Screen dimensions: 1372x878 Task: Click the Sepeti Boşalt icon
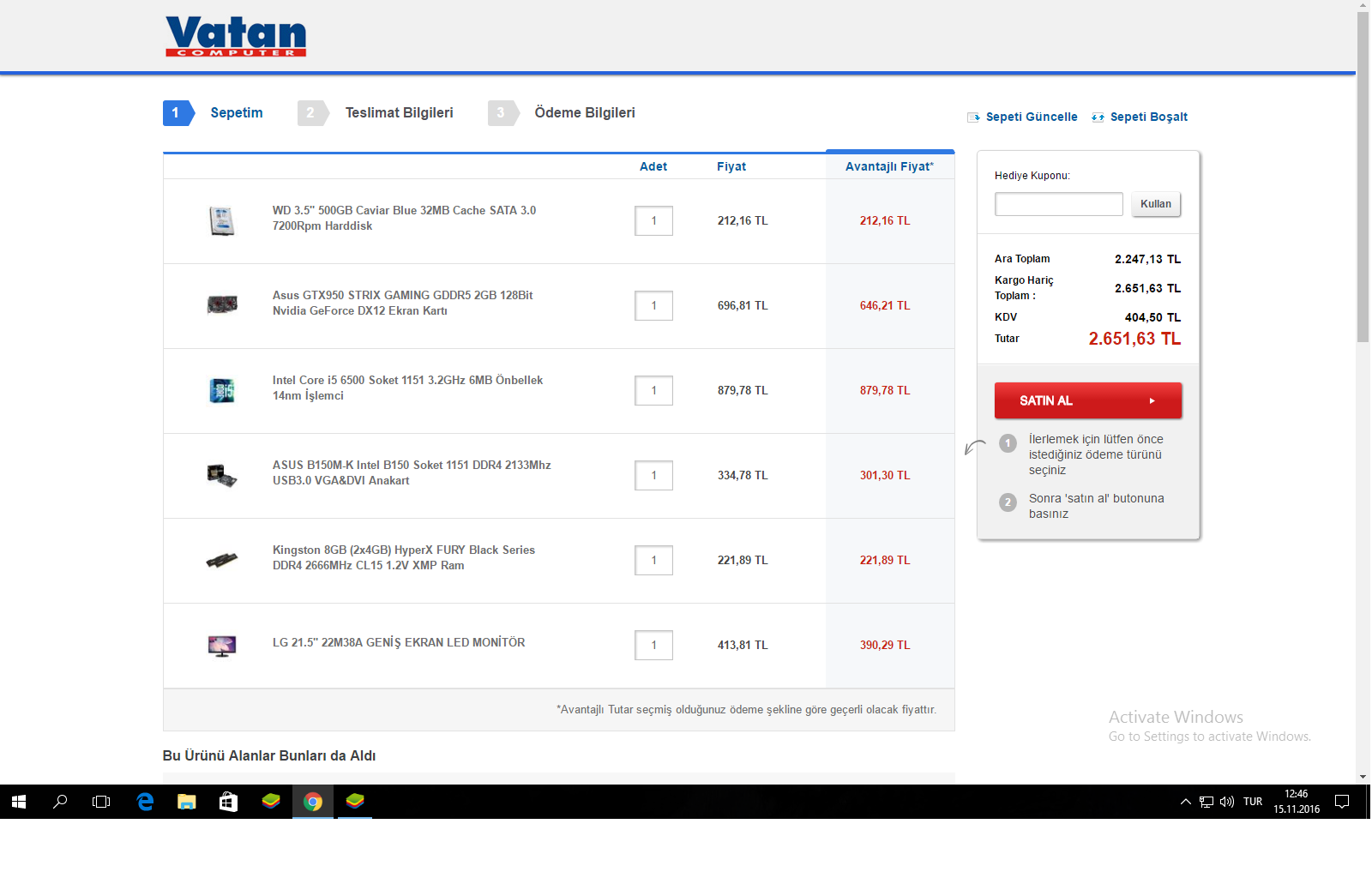tap(1098, 117)
